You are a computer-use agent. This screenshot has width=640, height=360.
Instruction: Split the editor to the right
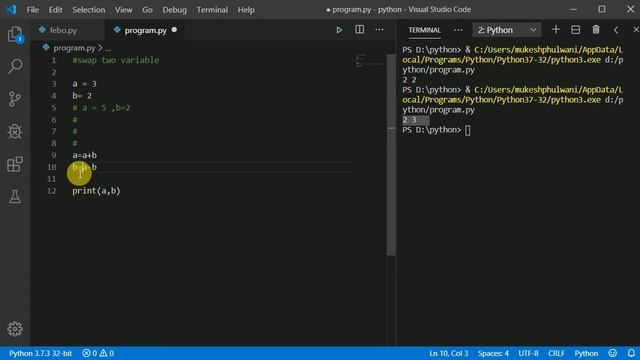(x=360, y=30)
